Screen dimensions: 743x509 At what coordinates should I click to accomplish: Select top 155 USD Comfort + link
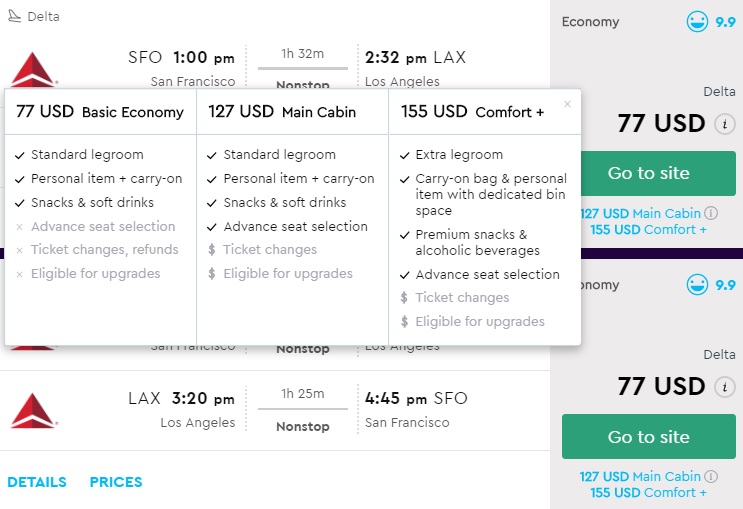click(x=648, y=229)
